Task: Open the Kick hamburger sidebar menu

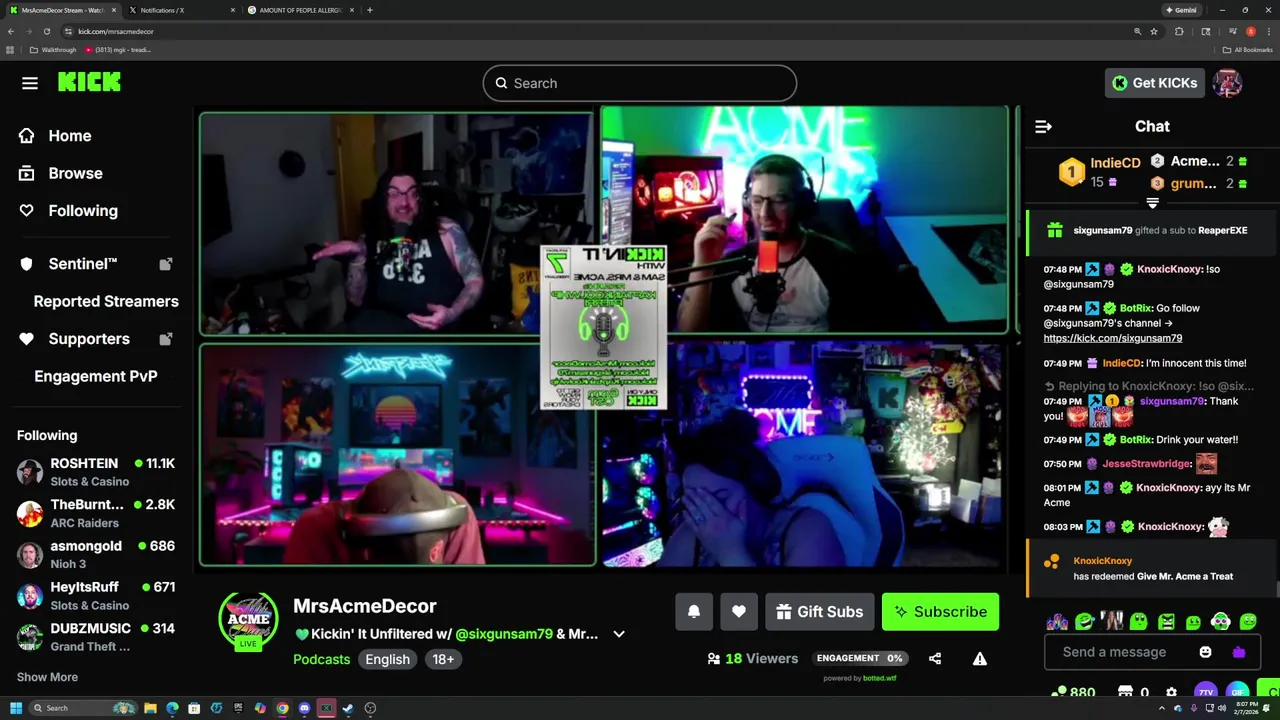Action: (x=30, y=83)
